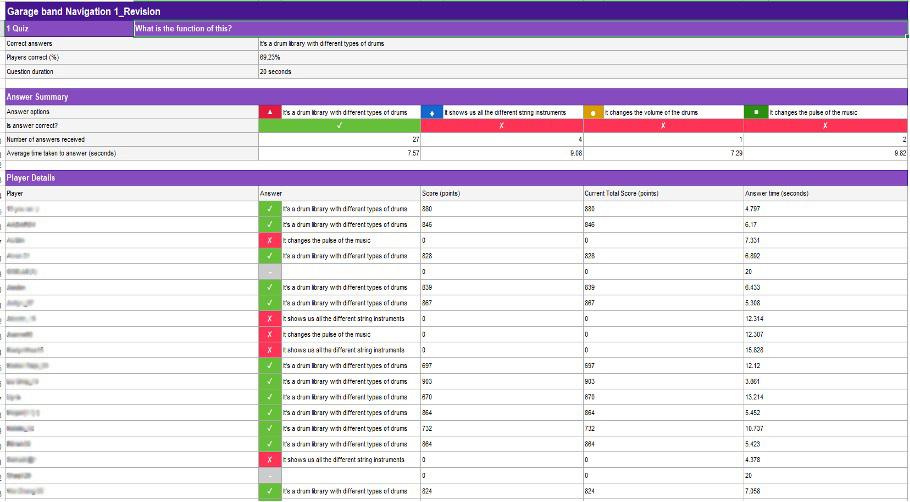Select the 732 cell in the Score (points) column

click(501, 428)
